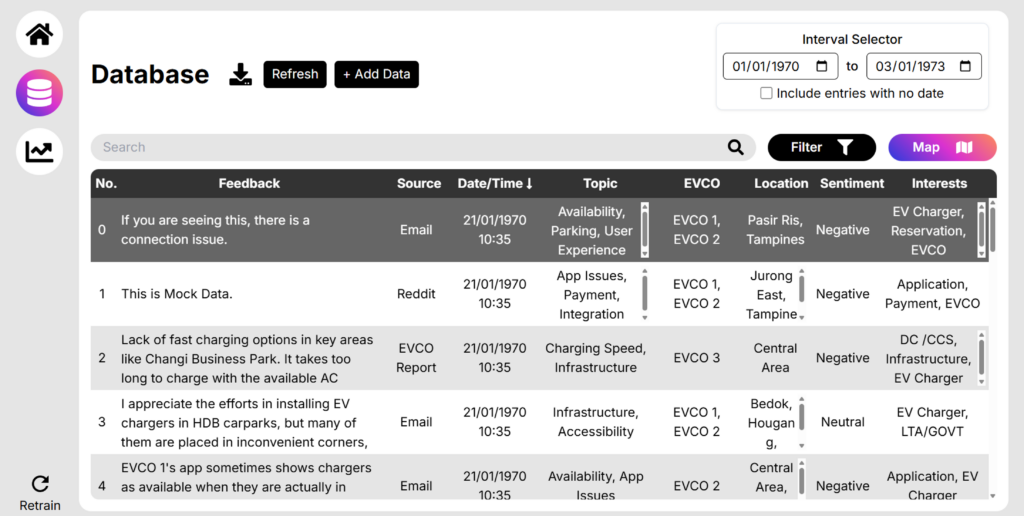Viewport: 1024px width, 516px height.
Task: Click the search magnifier icon
Action: [x=736, y=148]
